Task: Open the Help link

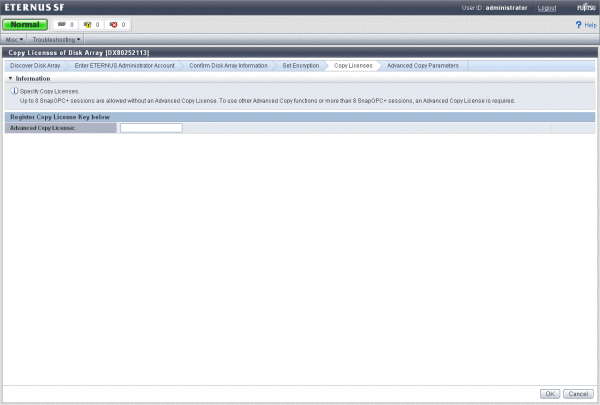Action: pos(590,25)
